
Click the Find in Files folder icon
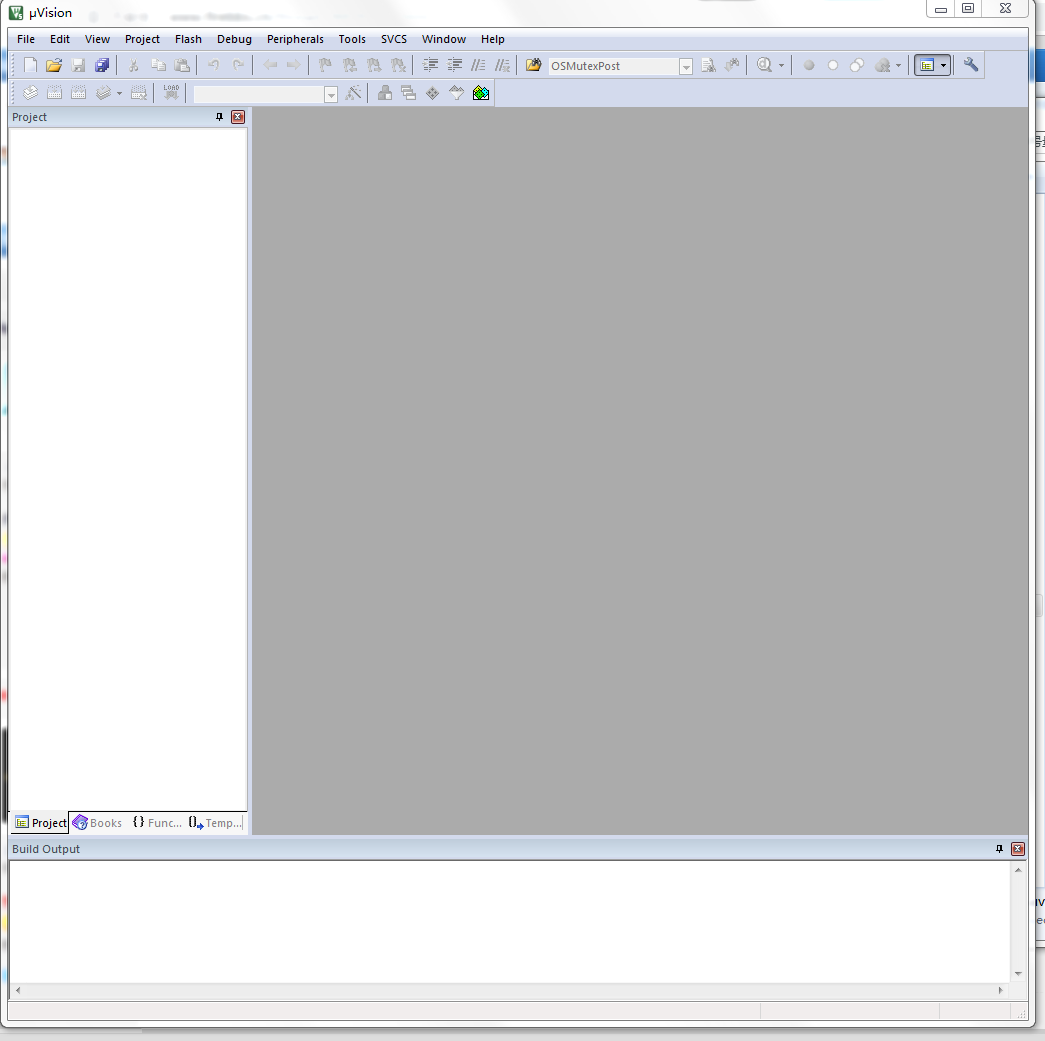pyautogui.click(x=534, y=66)
